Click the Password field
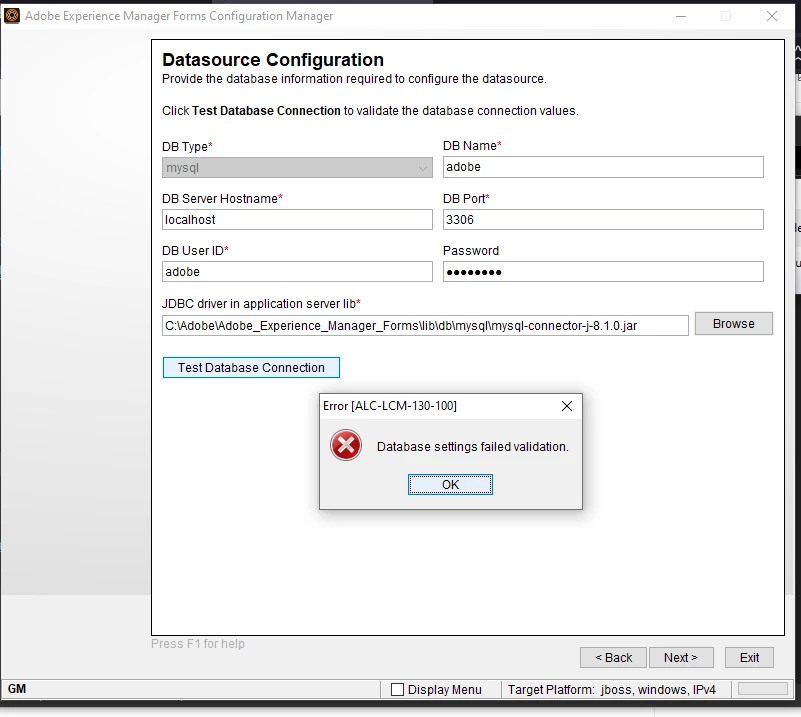The height and width of the screenshot is (717, 801). click(x=603, y=272)
